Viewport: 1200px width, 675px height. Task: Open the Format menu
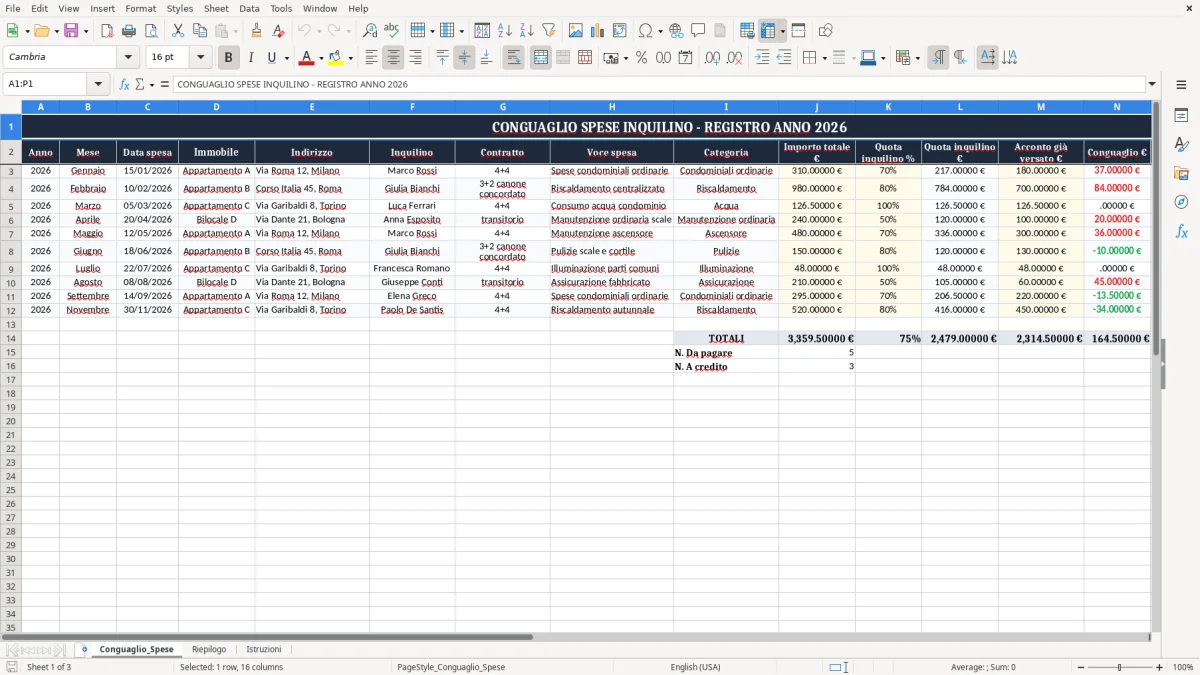(140, 8)
